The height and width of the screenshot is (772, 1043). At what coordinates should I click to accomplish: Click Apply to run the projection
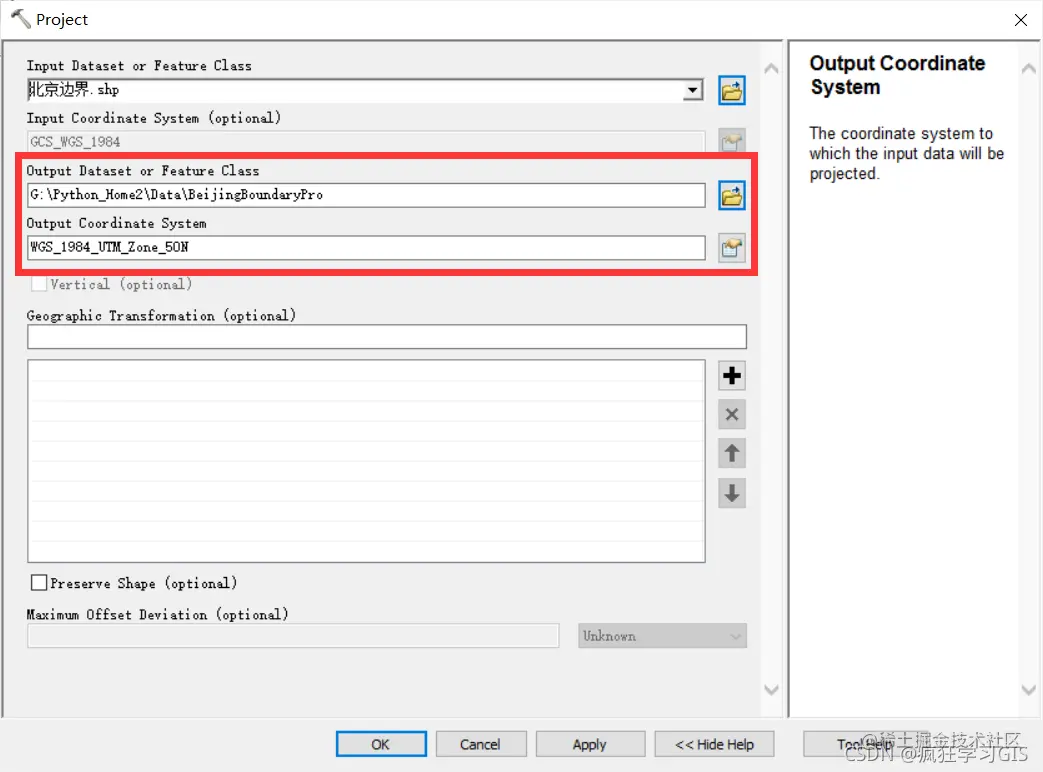coord(590,744)
